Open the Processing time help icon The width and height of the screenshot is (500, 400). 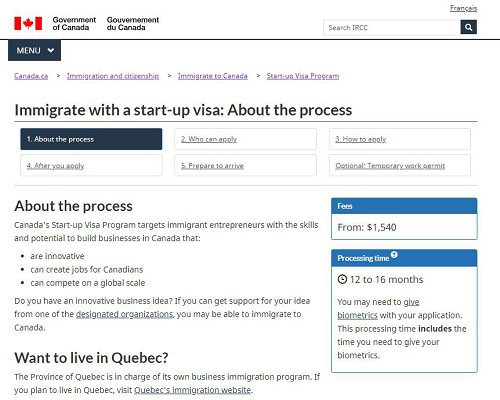pos(394,255)
